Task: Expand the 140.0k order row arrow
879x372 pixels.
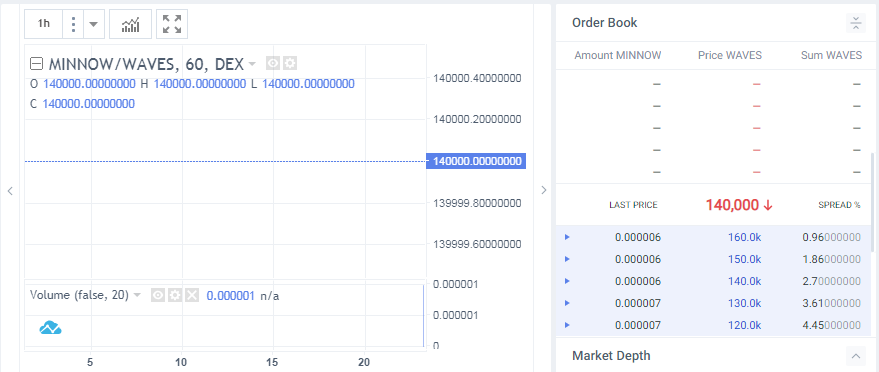Action: [567, 281]
